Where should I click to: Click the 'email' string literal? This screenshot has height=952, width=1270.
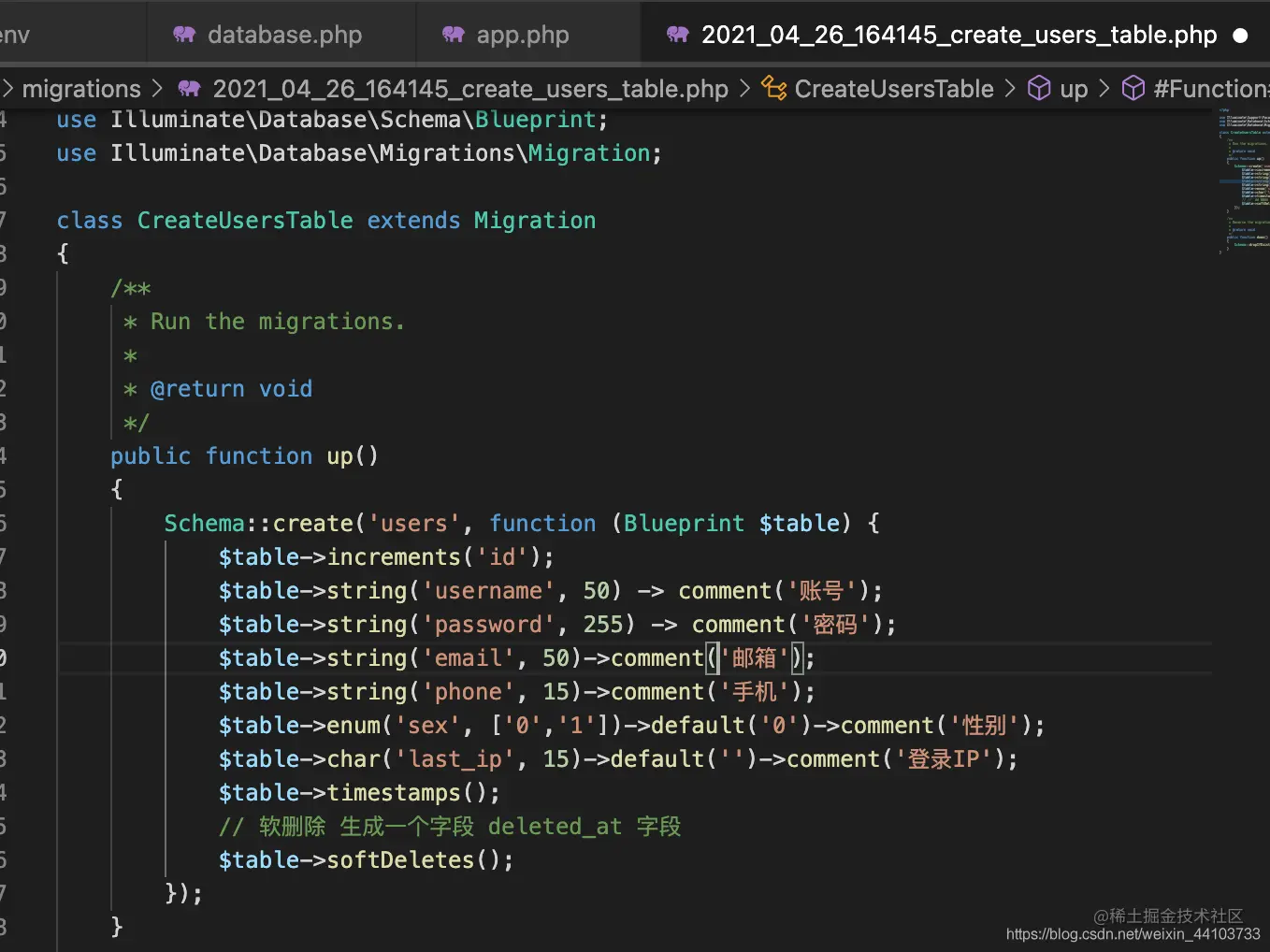tap(468, 658)
